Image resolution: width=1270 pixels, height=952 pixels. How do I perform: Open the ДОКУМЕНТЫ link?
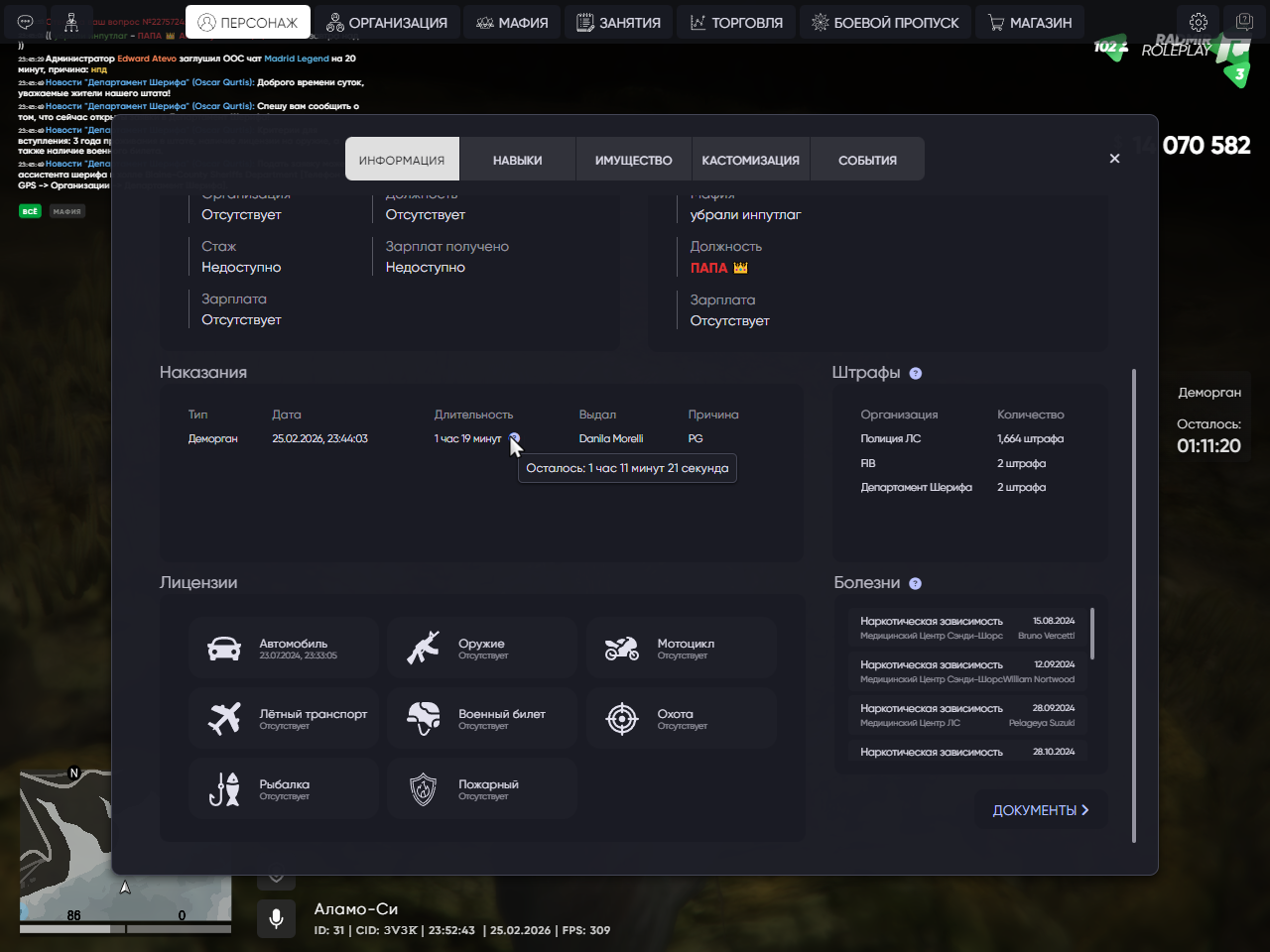pyautogui.click(x=1041, y=810)
